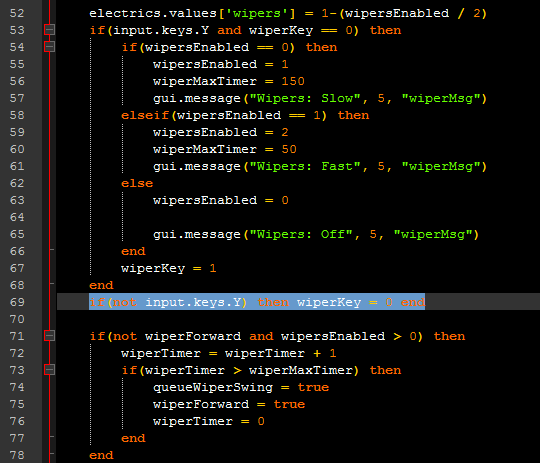Click the selected "wiperKey" on line 69
This screenshot has width=540, height=463.
point(329,302)
